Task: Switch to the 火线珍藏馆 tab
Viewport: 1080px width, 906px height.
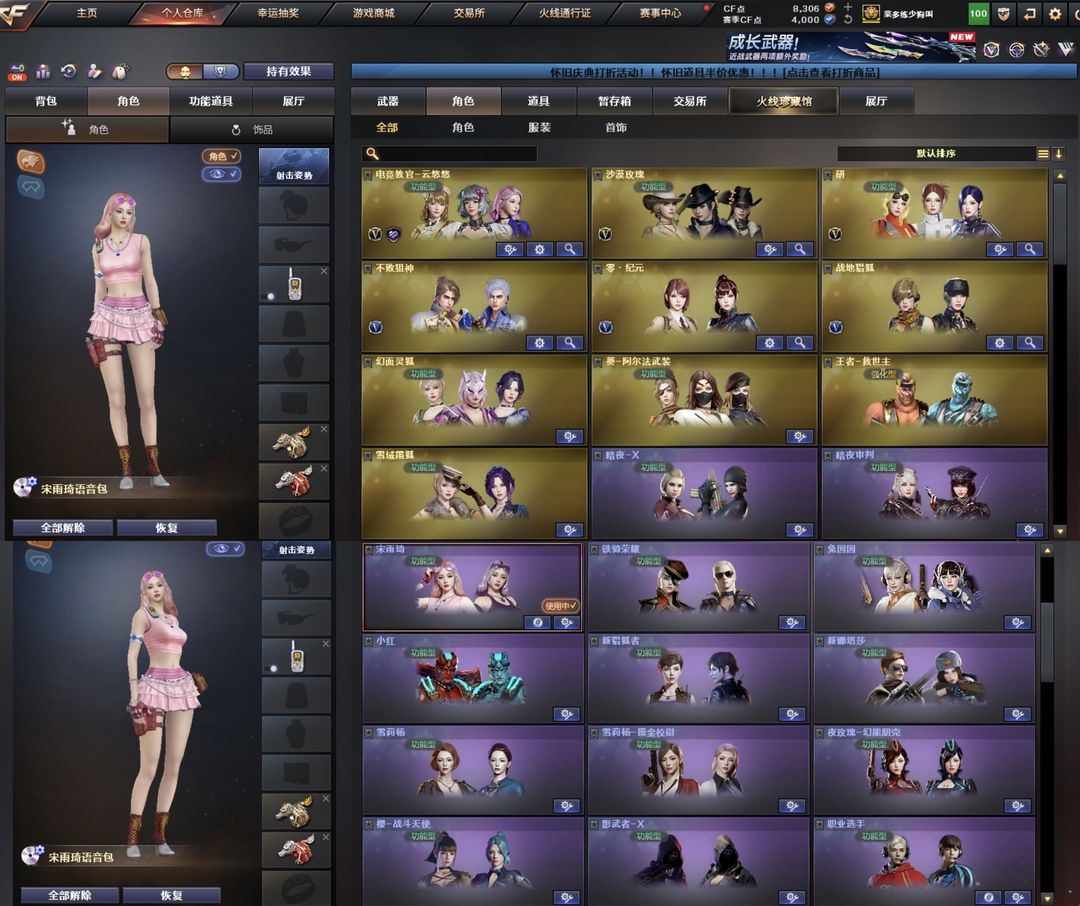Action: pos(784,101)
